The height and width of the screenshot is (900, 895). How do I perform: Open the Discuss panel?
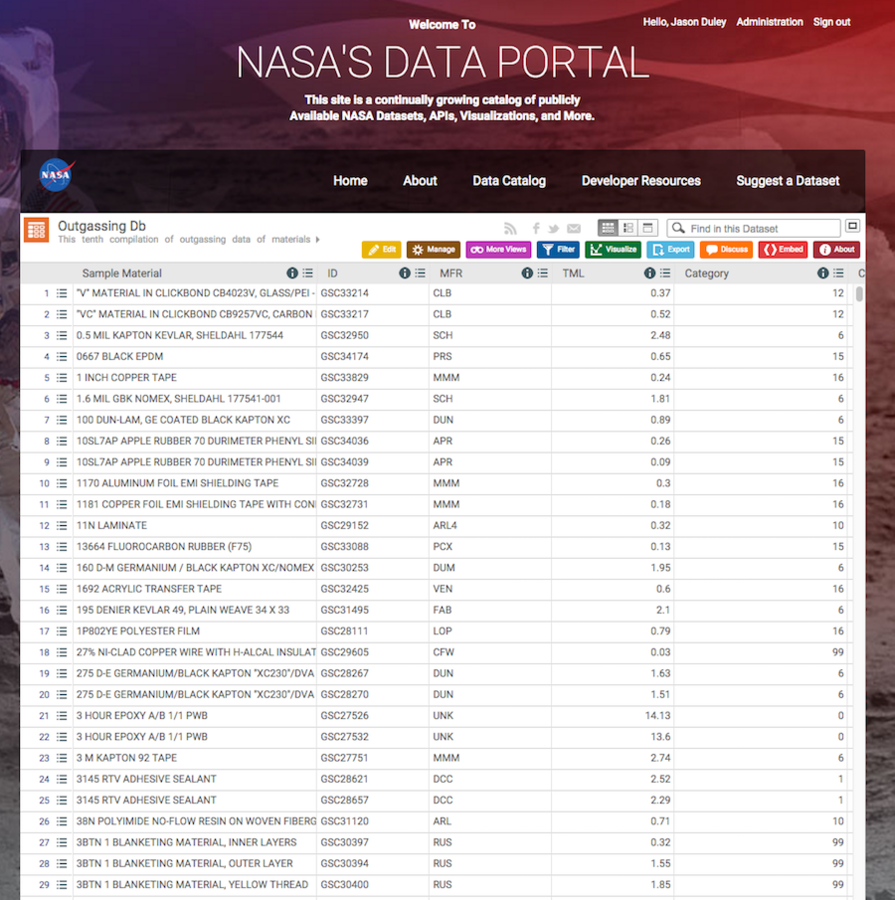pyautogui.click(x=726, y=250)
